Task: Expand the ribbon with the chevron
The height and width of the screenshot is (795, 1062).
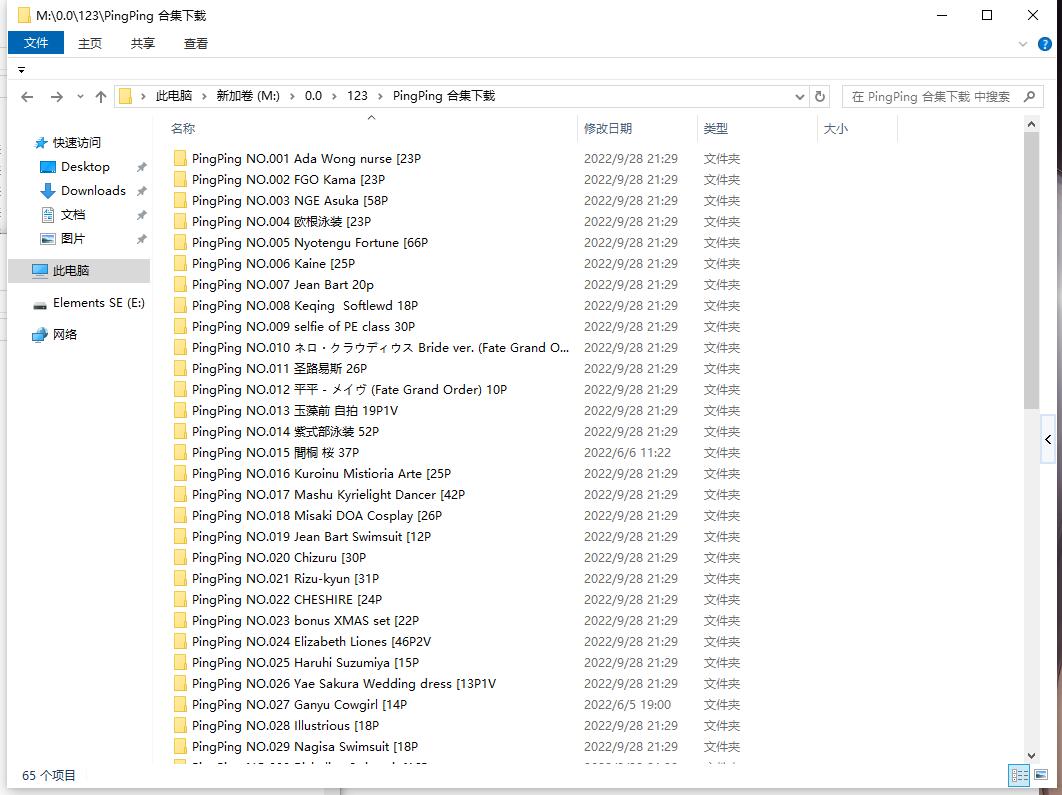Action: coord(1023,44)
